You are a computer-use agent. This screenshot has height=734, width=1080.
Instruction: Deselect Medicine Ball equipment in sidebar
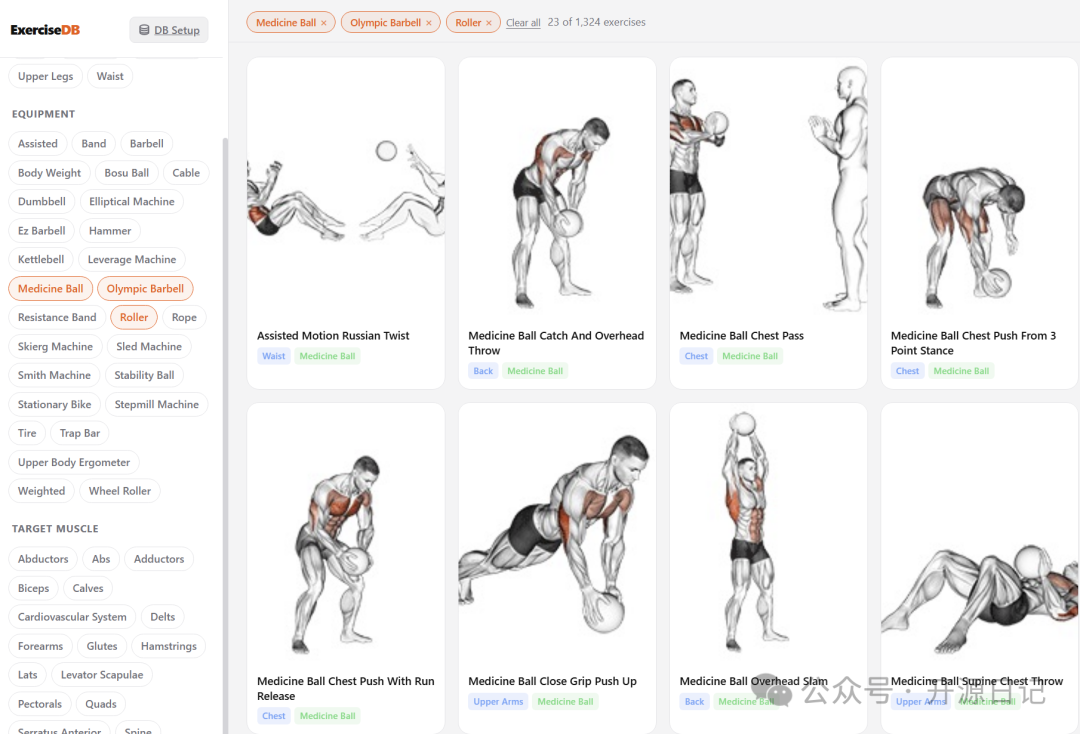coord(50,289)
